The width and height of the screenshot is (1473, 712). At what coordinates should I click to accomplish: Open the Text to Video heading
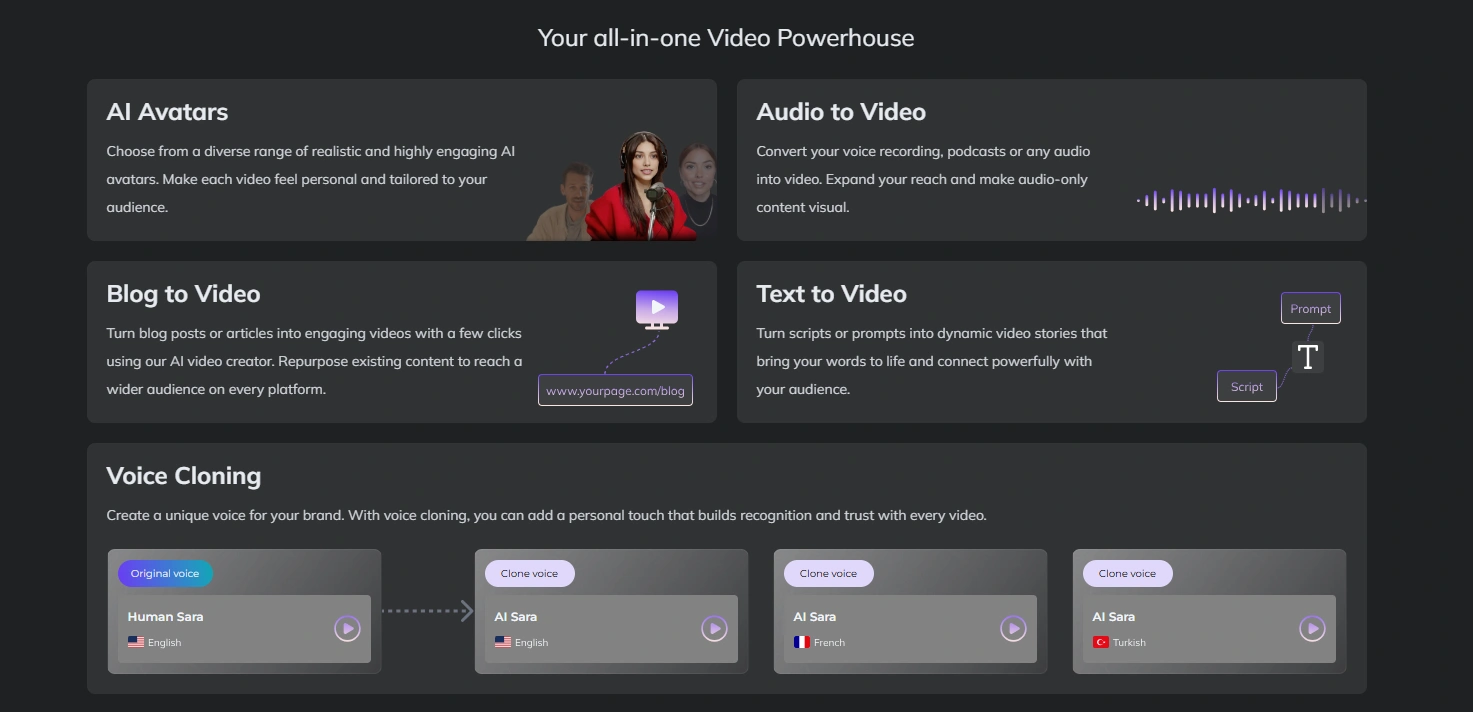831,294
